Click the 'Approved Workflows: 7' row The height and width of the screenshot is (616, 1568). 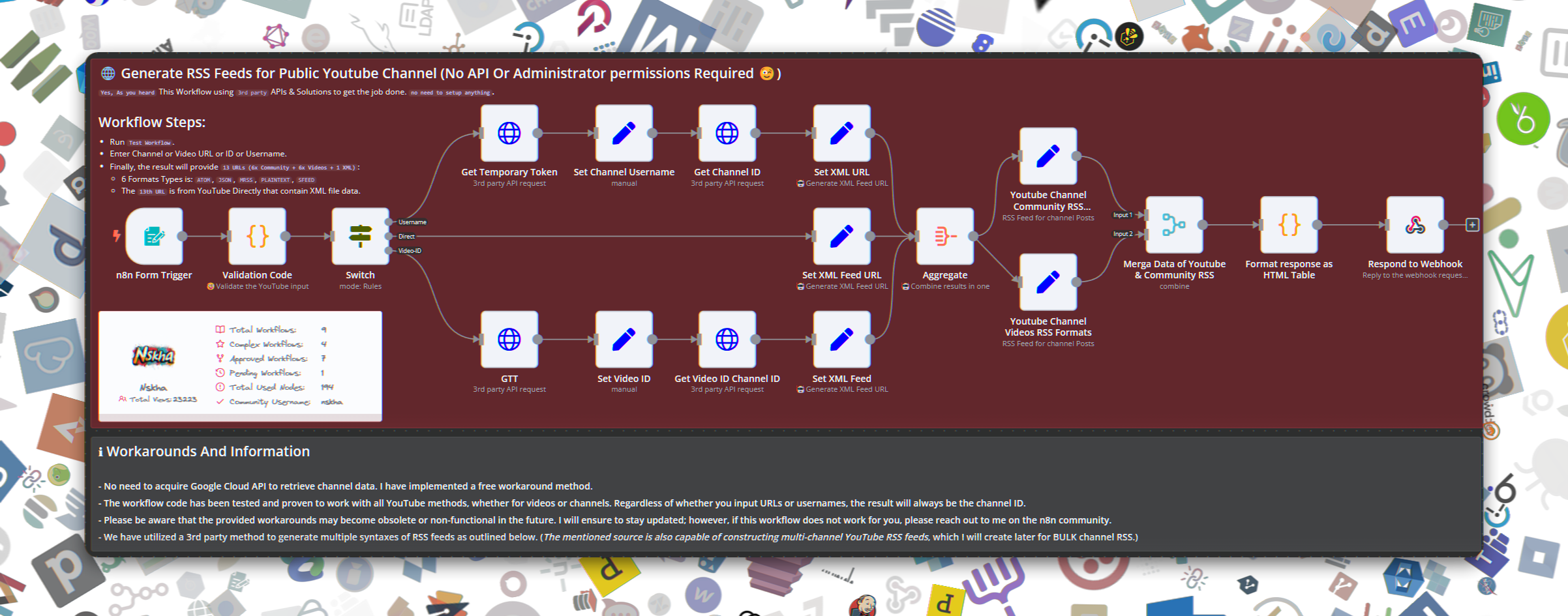(x=271, y=359)
